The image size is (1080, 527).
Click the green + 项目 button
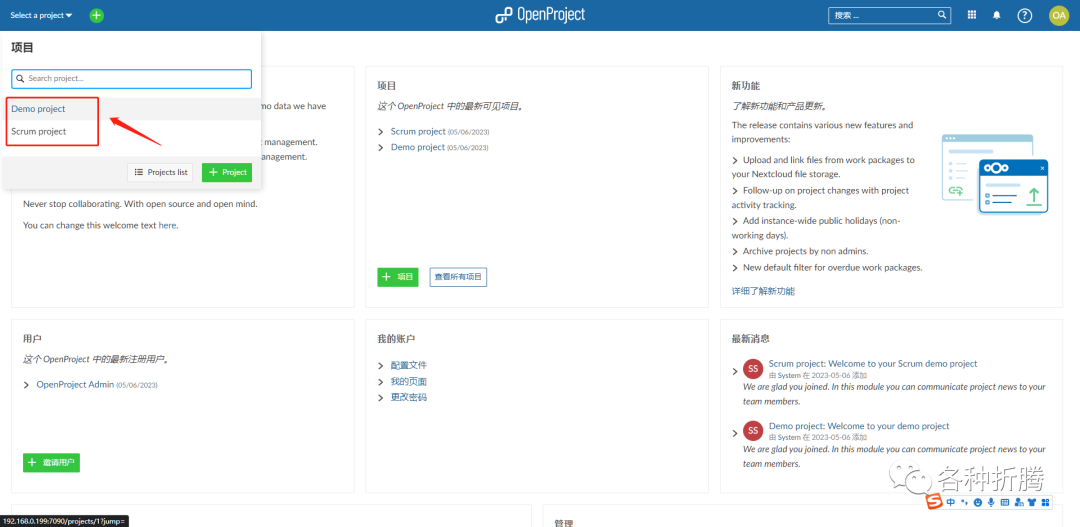(397, 277)
